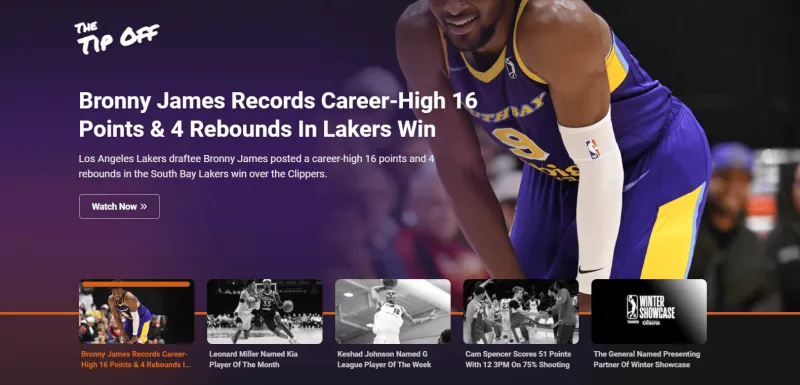Viewport: 800px width, 385px height.
Task: Open The General Presenting Partner caption
Action: click(x=646, y=359)
